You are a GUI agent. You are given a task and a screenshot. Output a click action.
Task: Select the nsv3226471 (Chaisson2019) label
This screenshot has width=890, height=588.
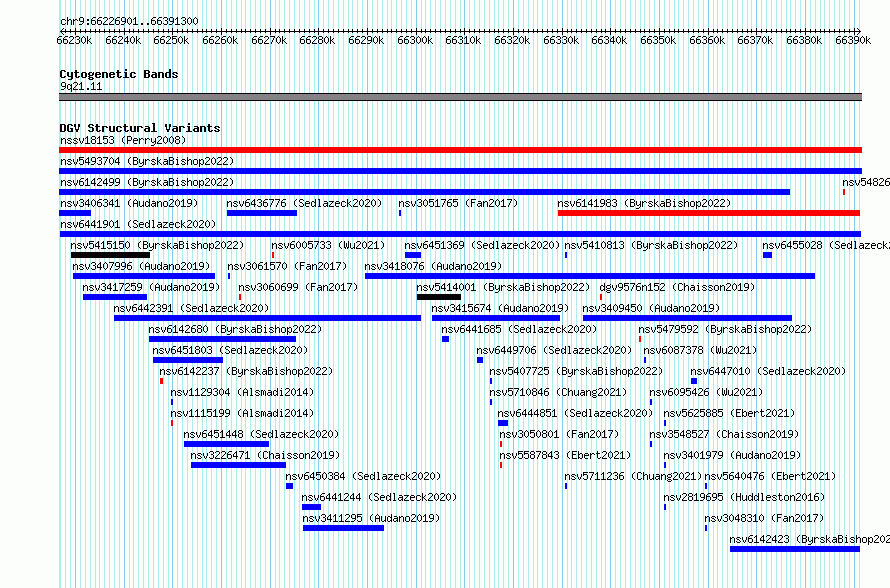[x=265, y=455]
